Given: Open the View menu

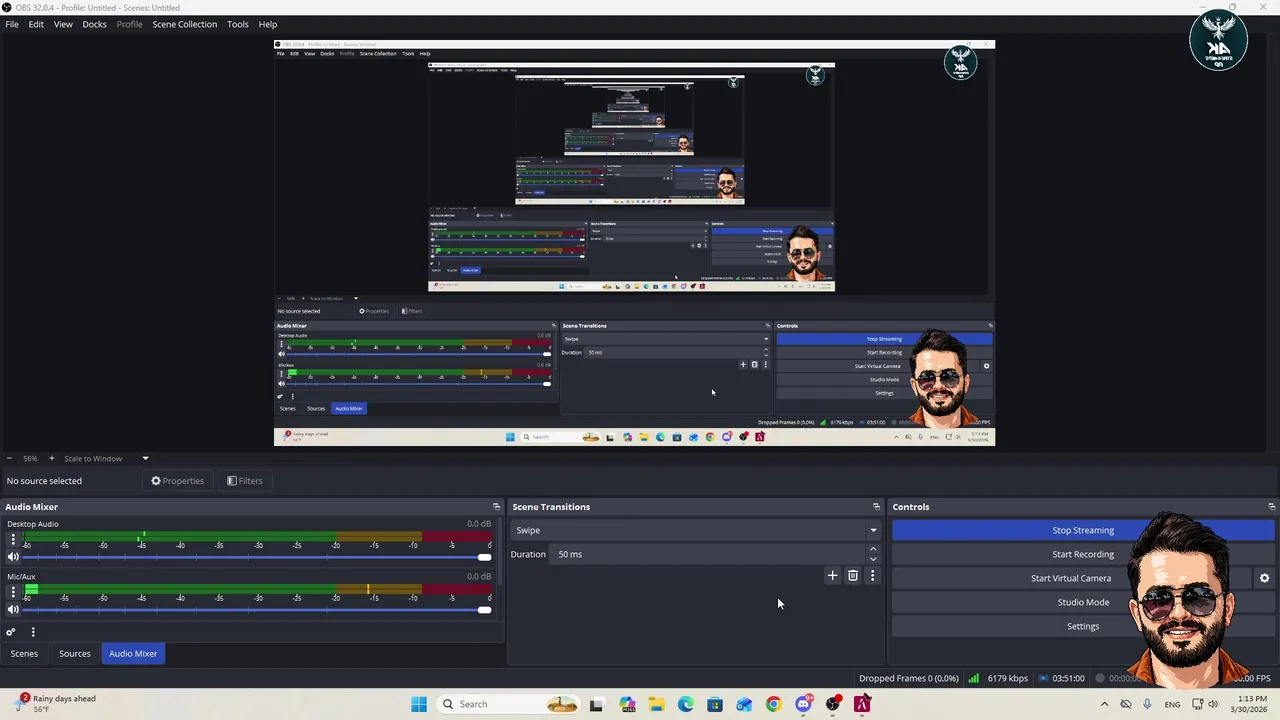Looking at the screenshot, I should tap(63, 24).
